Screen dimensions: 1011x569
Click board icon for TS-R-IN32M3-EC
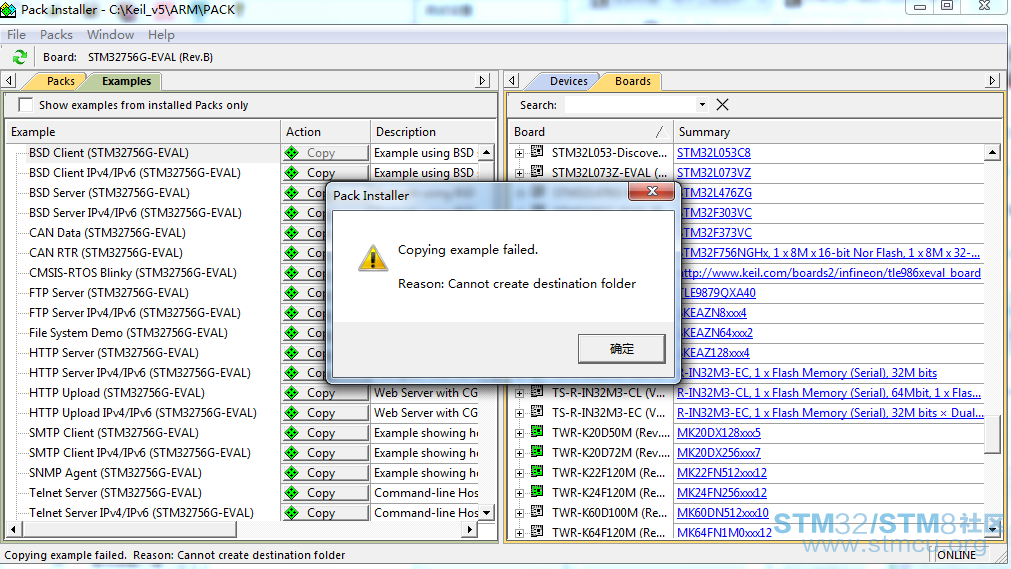coord(537,412)
